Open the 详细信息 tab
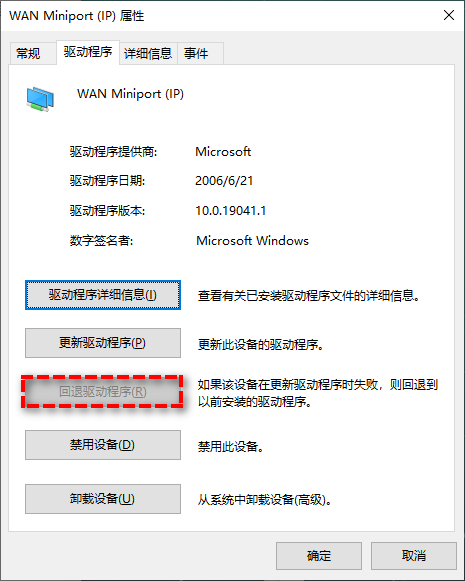 [x=148, y=54]
